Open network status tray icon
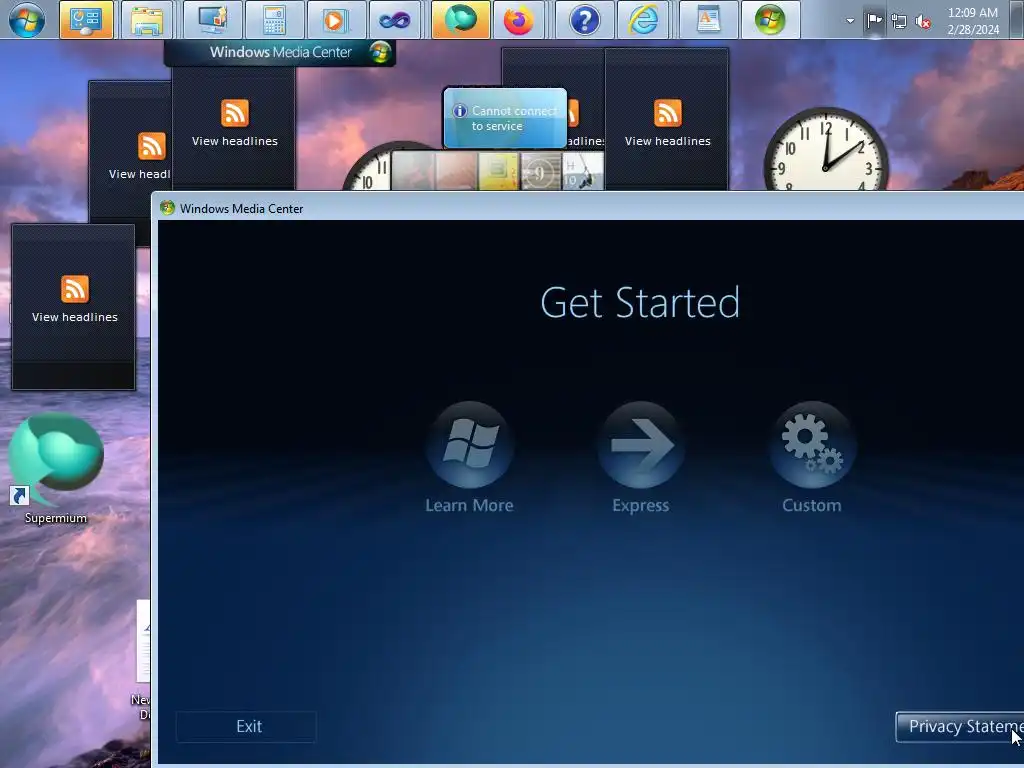This screenshot has width=1024, height=768. [899, 21]
